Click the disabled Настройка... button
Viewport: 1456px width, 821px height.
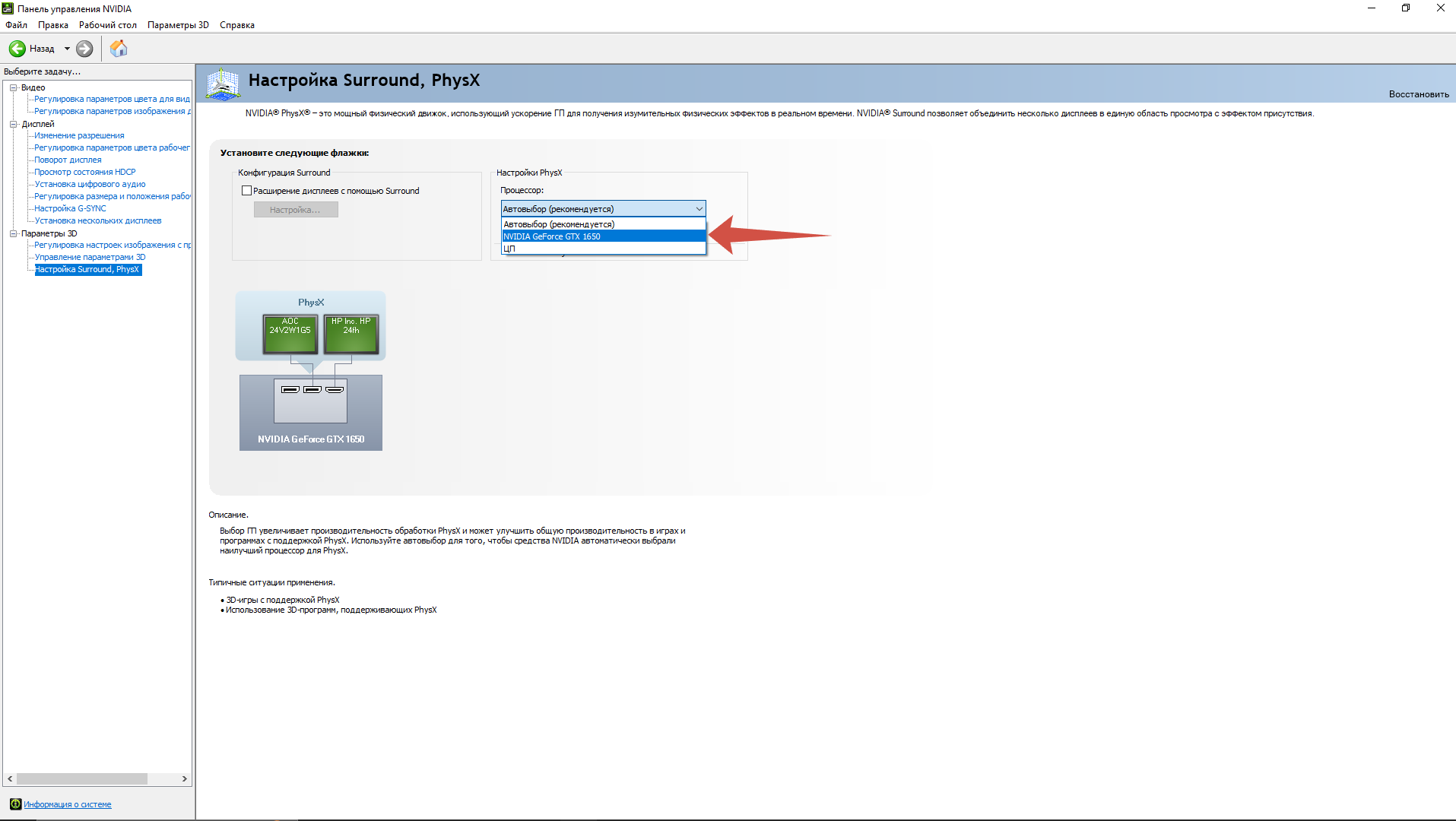[296, 210]
